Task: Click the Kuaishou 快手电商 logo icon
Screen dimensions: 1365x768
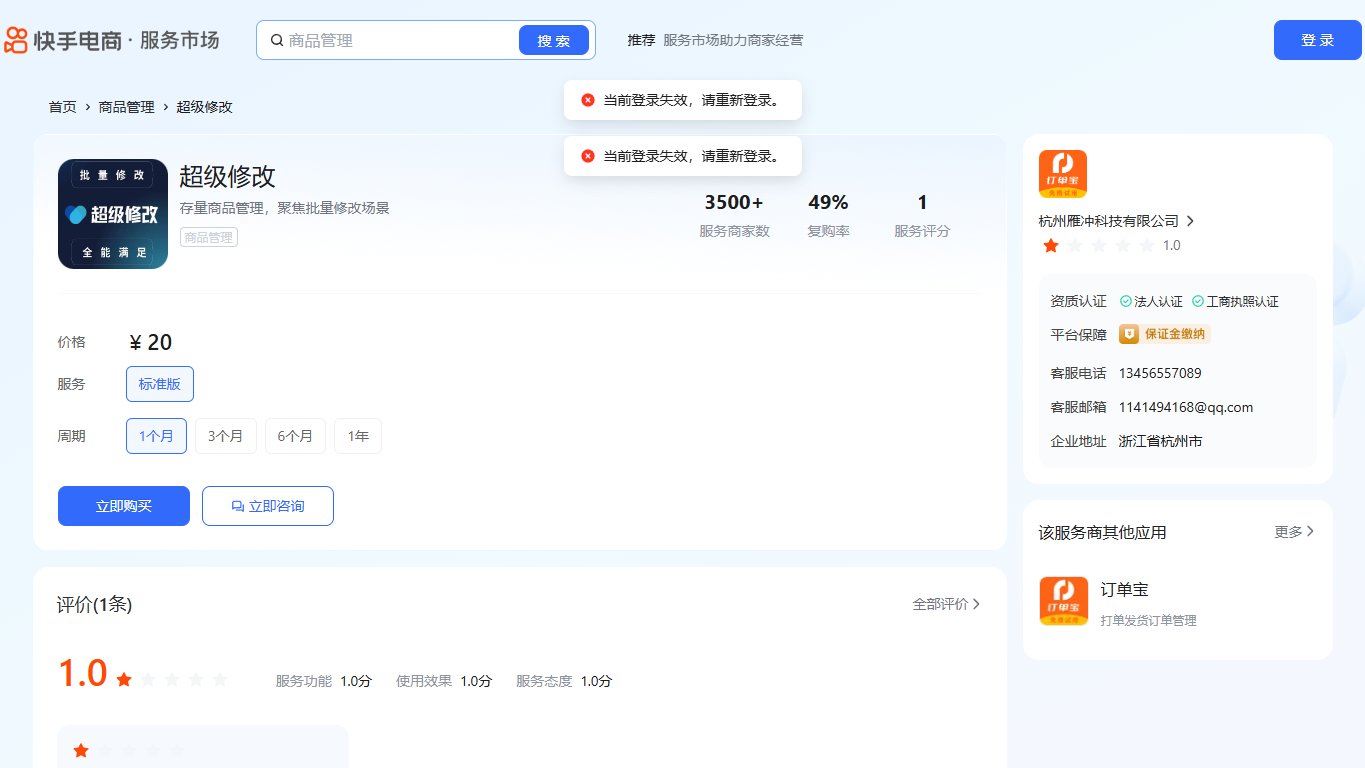Action: [16, 40]
